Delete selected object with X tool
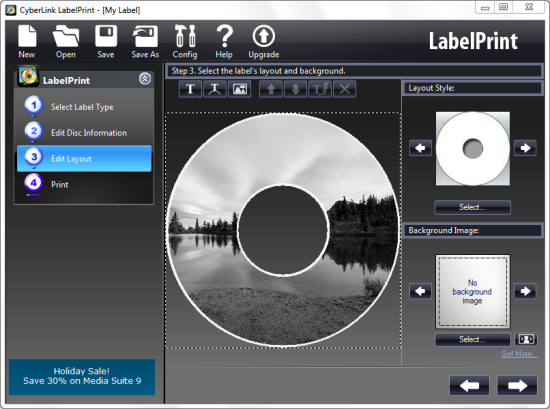This screenshot has height=409, width=550. (344, 89)
